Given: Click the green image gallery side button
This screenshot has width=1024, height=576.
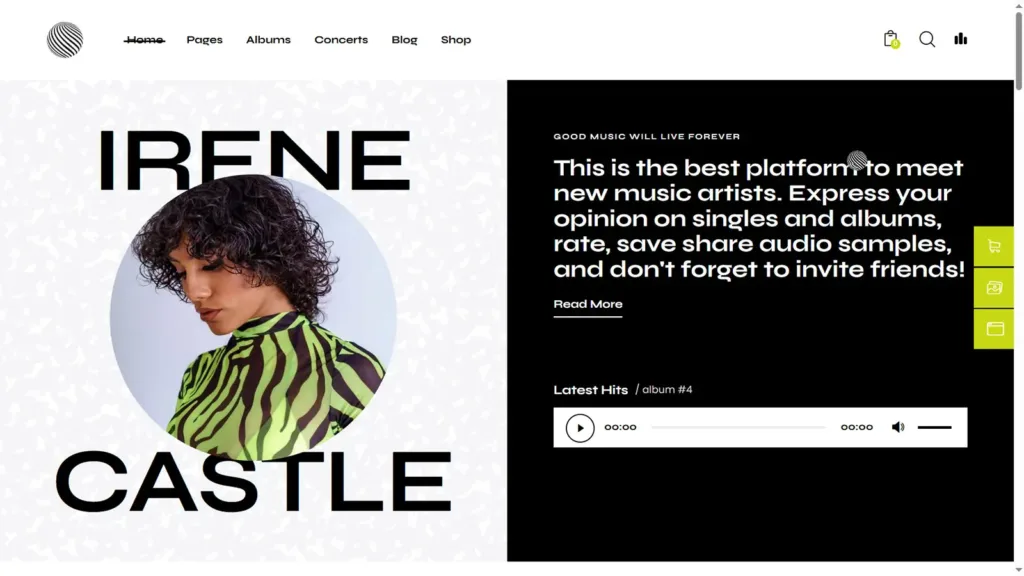Looking at the screenshot, I should pos(994,287).
